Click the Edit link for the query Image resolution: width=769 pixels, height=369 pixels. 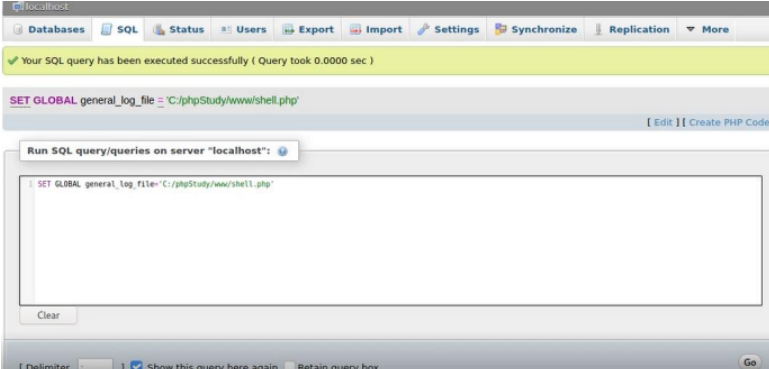663,122
